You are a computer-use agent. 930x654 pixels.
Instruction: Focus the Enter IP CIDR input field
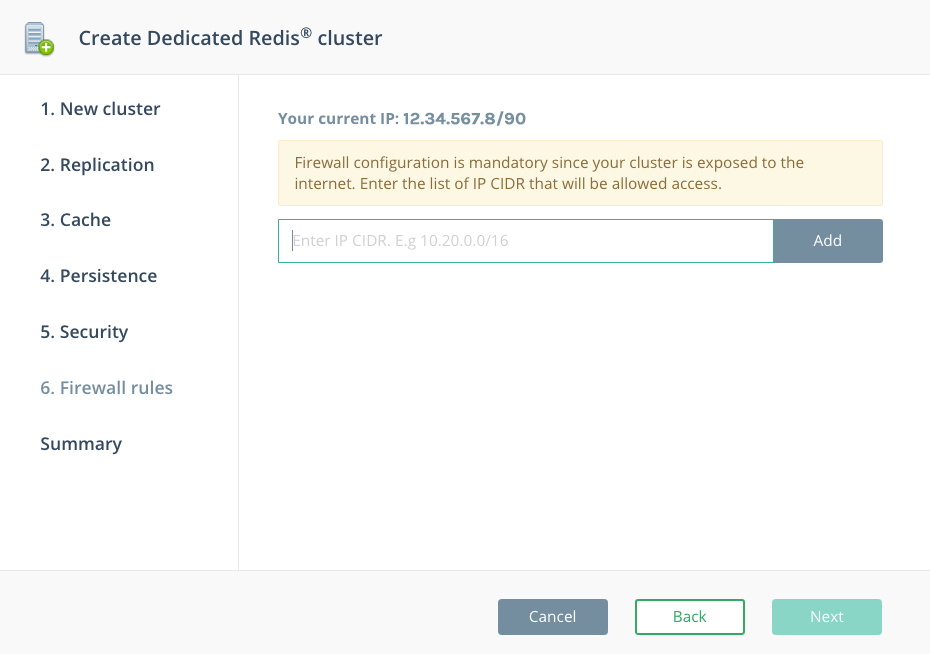tap(525, 241)
